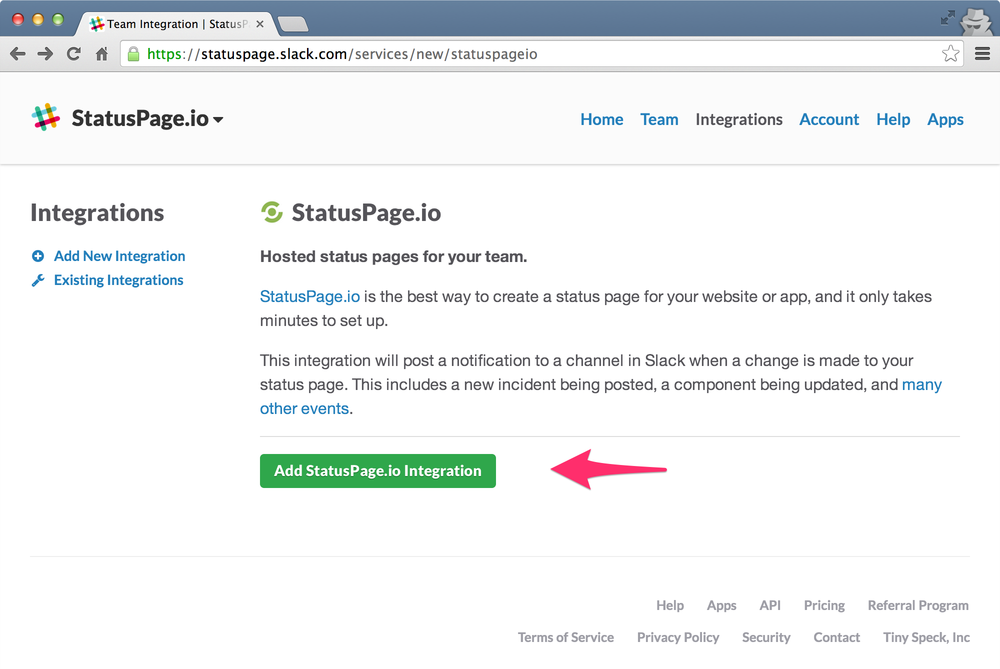Click the browser forward arrow
1000x669 pixels.
pos(45,54)
